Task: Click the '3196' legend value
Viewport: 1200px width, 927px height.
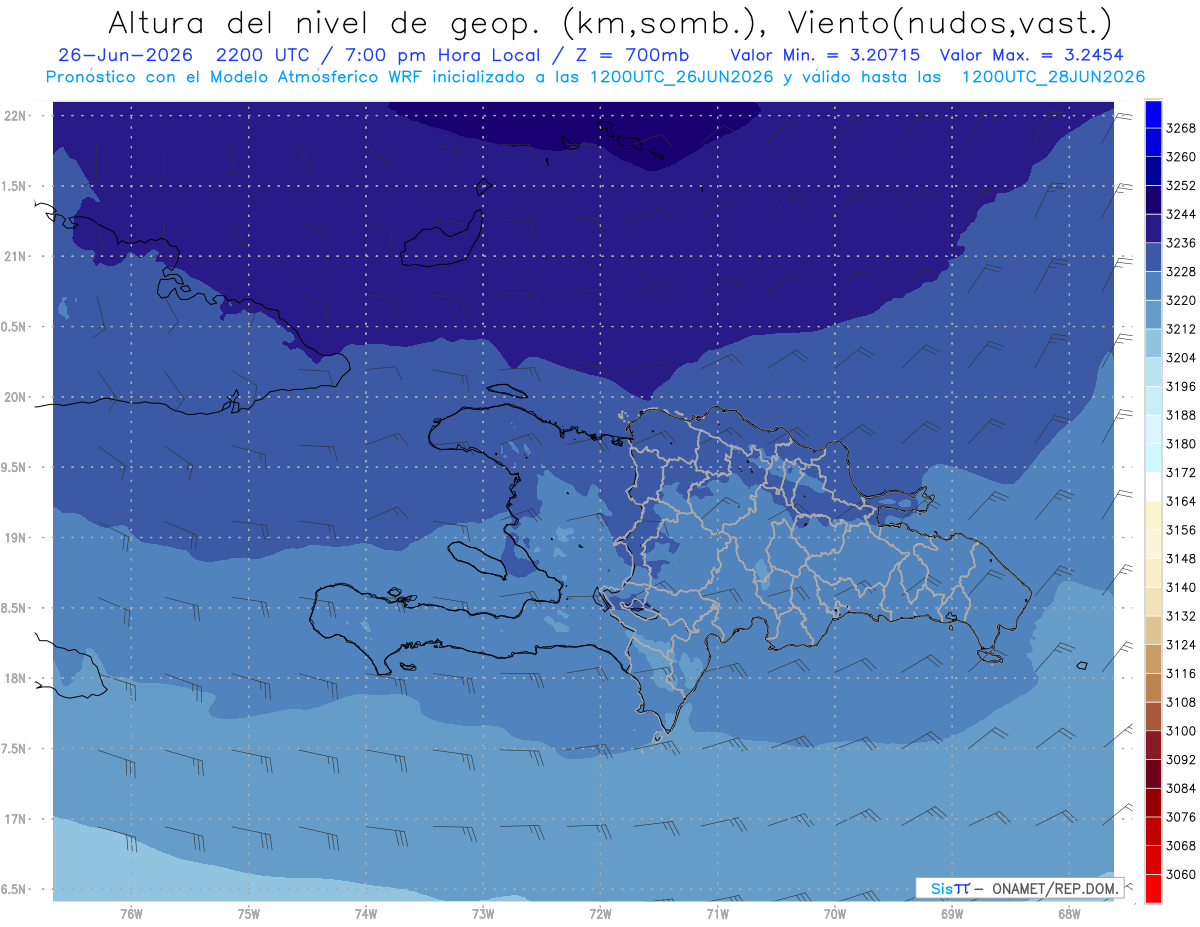Action: click(x=1181, y=386)
